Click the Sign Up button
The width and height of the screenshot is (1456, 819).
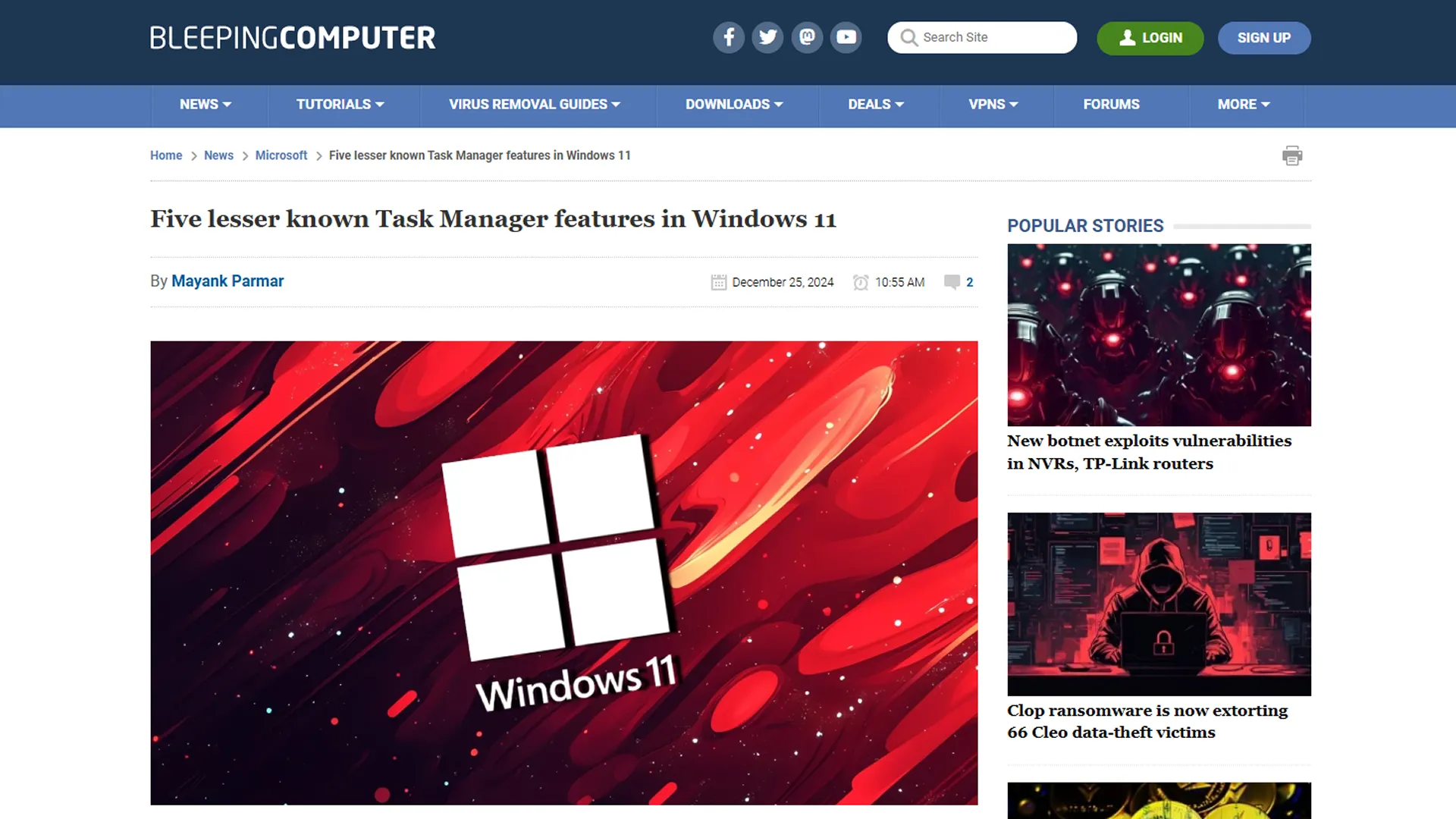1264,38
